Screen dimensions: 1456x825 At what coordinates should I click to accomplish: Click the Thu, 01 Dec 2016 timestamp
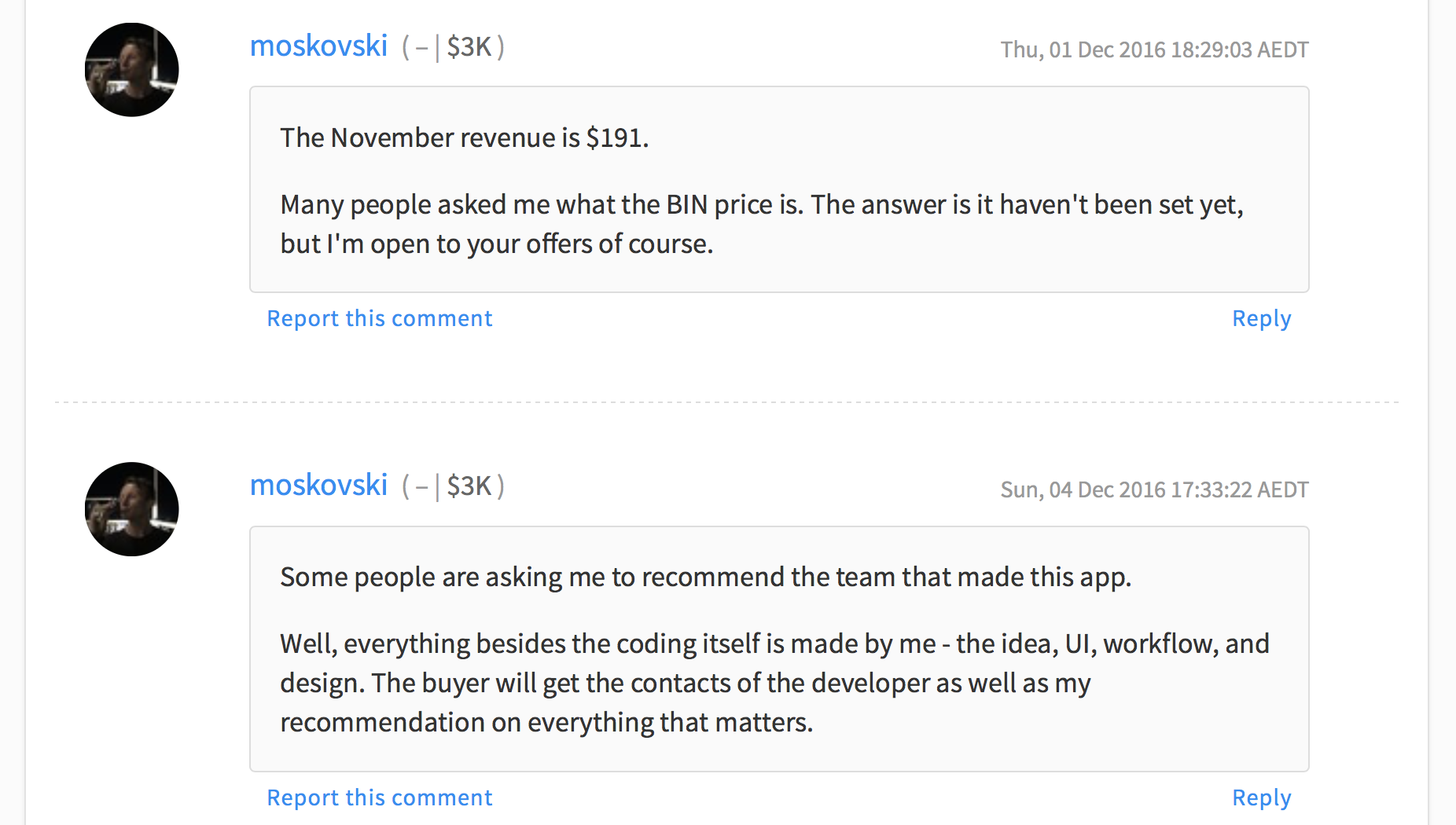tap(1153, 49)
